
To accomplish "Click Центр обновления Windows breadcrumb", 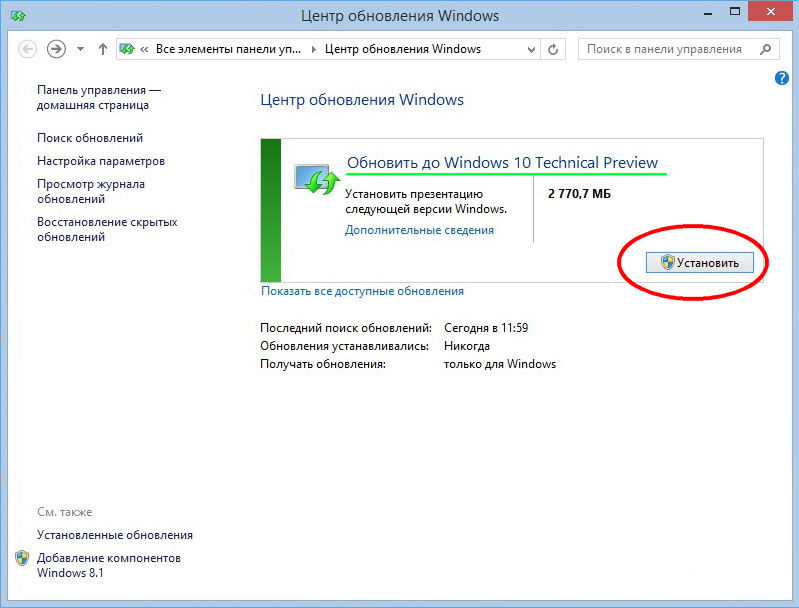I will pos(403,49).
